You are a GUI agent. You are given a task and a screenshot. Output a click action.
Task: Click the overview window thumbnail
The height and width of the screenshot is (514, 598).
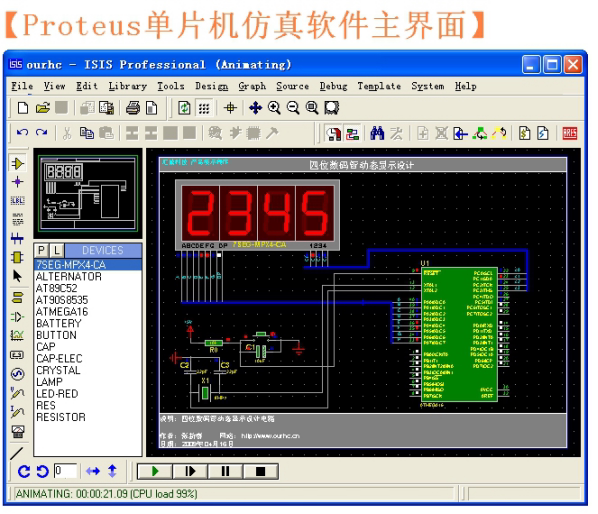88,193
